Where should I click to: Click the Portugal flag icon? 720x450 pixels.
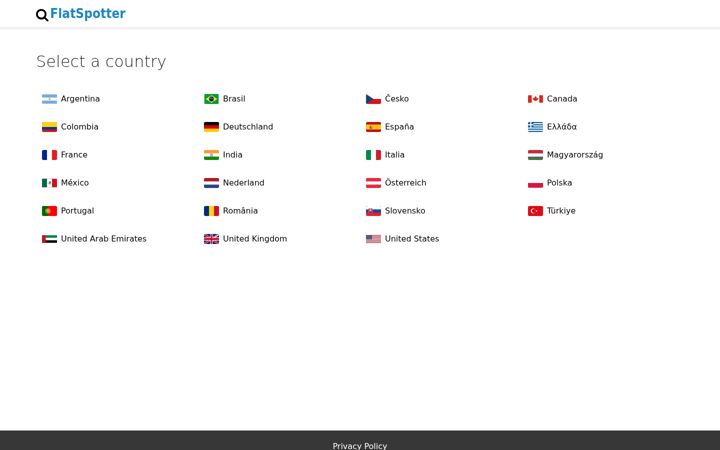(x=50, y=211)
